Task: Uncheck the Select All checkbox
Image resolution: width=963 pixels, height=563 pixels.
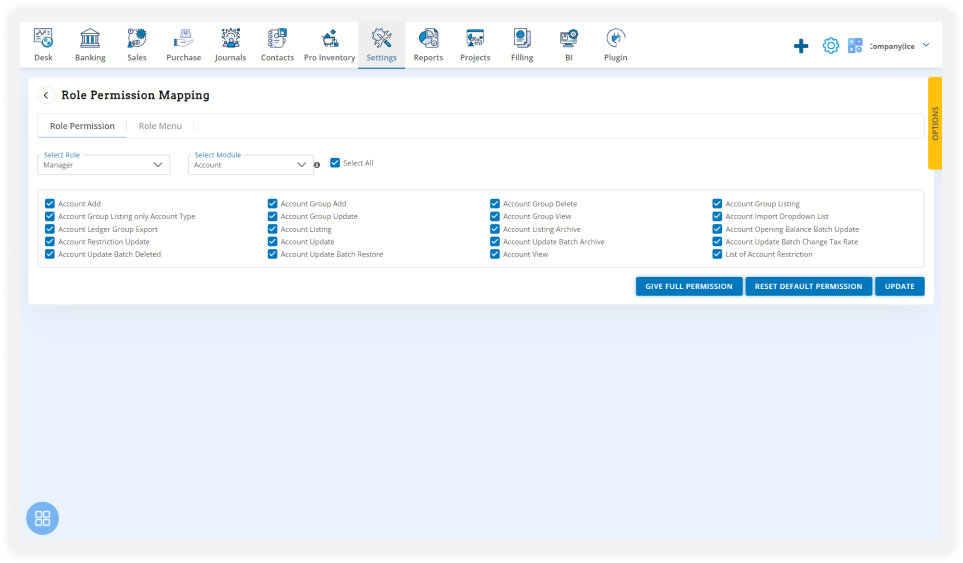Action: [335, 163]
